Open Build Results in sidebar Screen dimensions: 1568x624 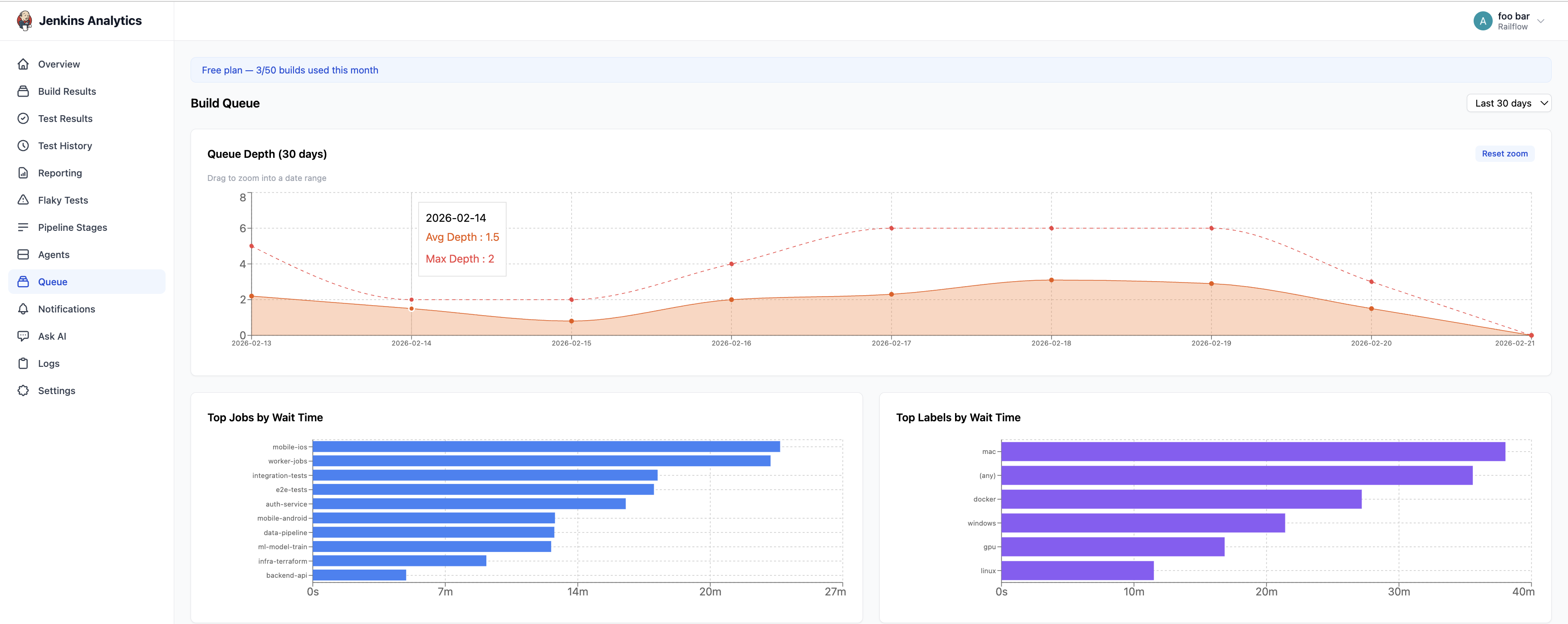[67, 91]
